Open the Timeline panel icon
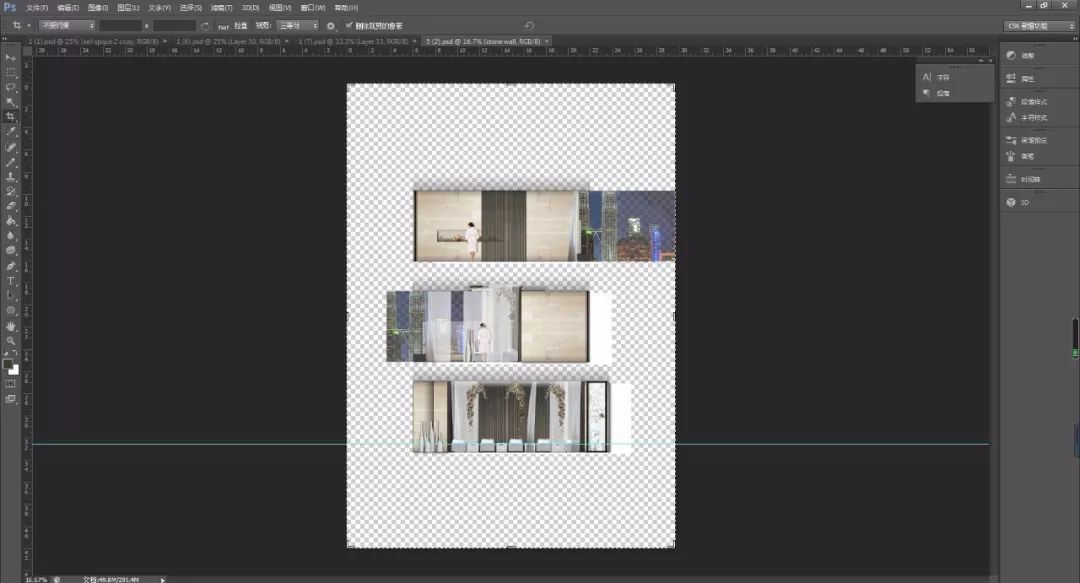Image resolution: width=1080 pixels, height=583 pixels. click(1011, 179)
